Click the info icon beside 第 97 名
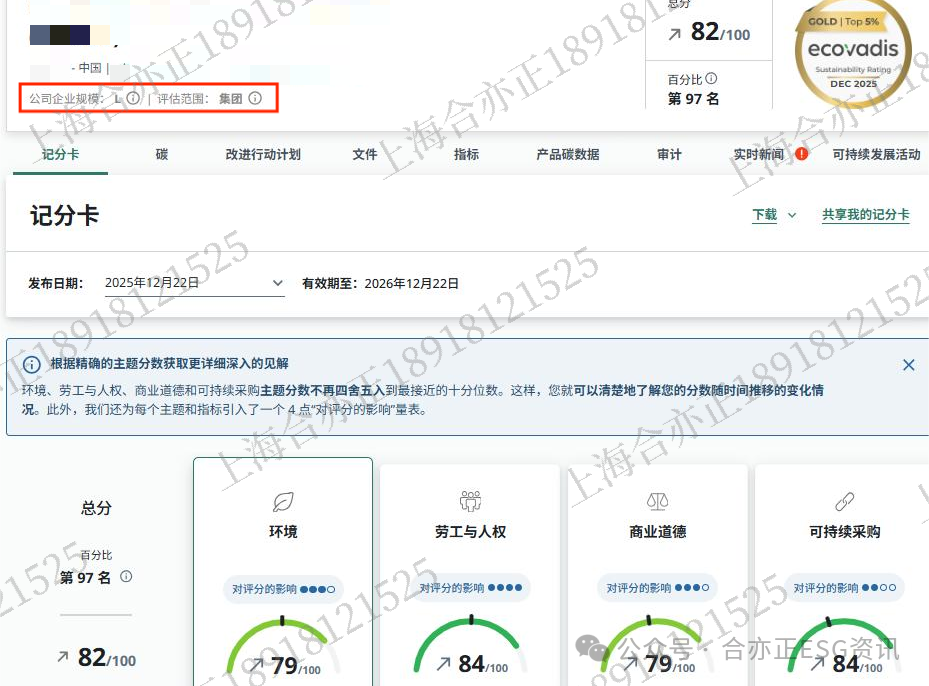Screen dimensions: 929x686 (126, 578)
